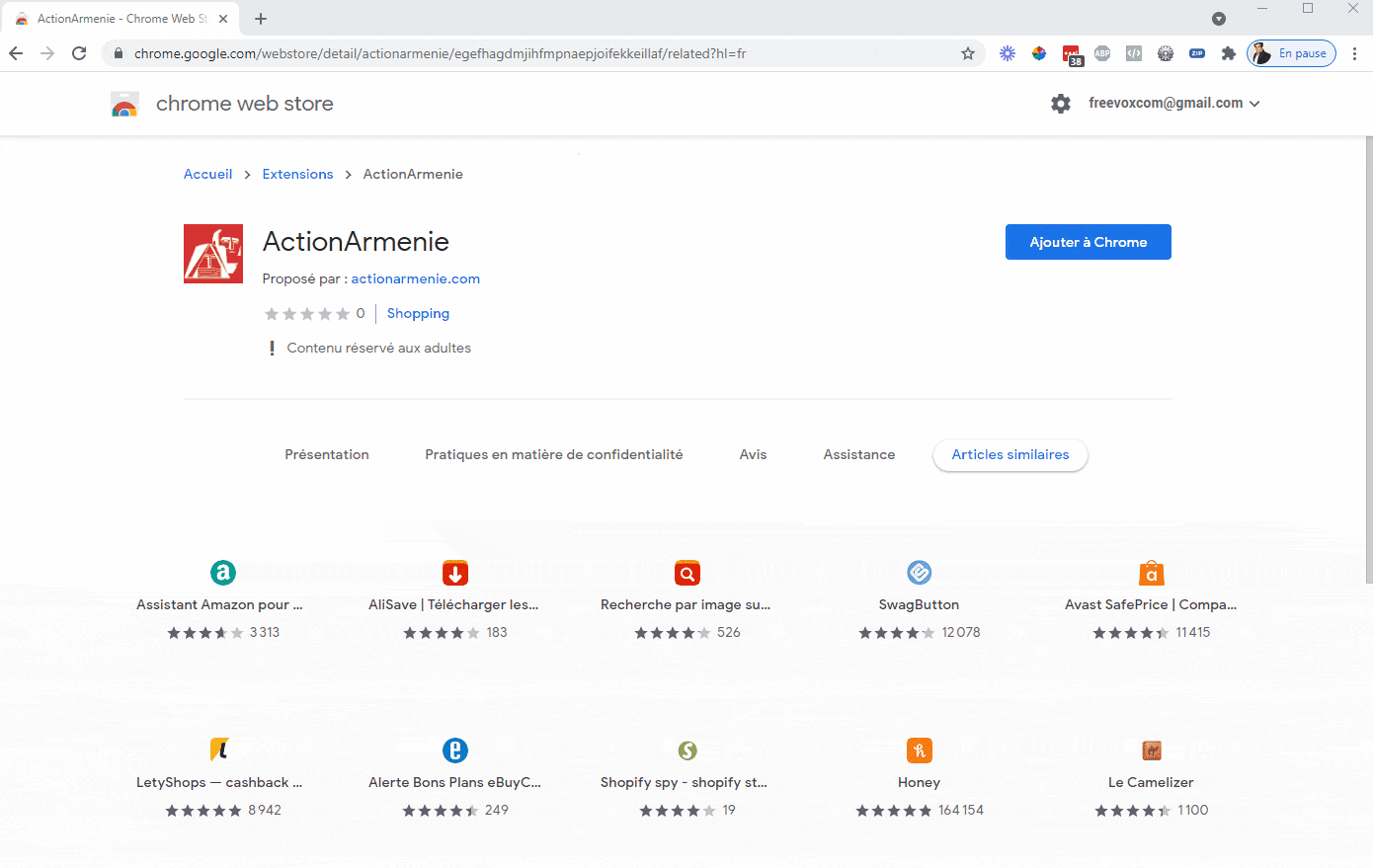1373x868 pixels.
Task: Click the SwagButton rating count 12 078
Action: (961, 632)
